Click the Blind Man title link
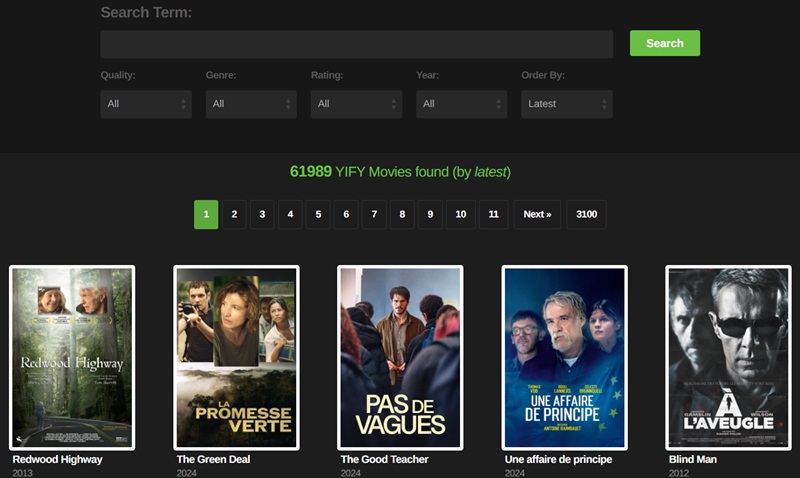The height and width of the screenshot is (478, 800). (692, 459)
